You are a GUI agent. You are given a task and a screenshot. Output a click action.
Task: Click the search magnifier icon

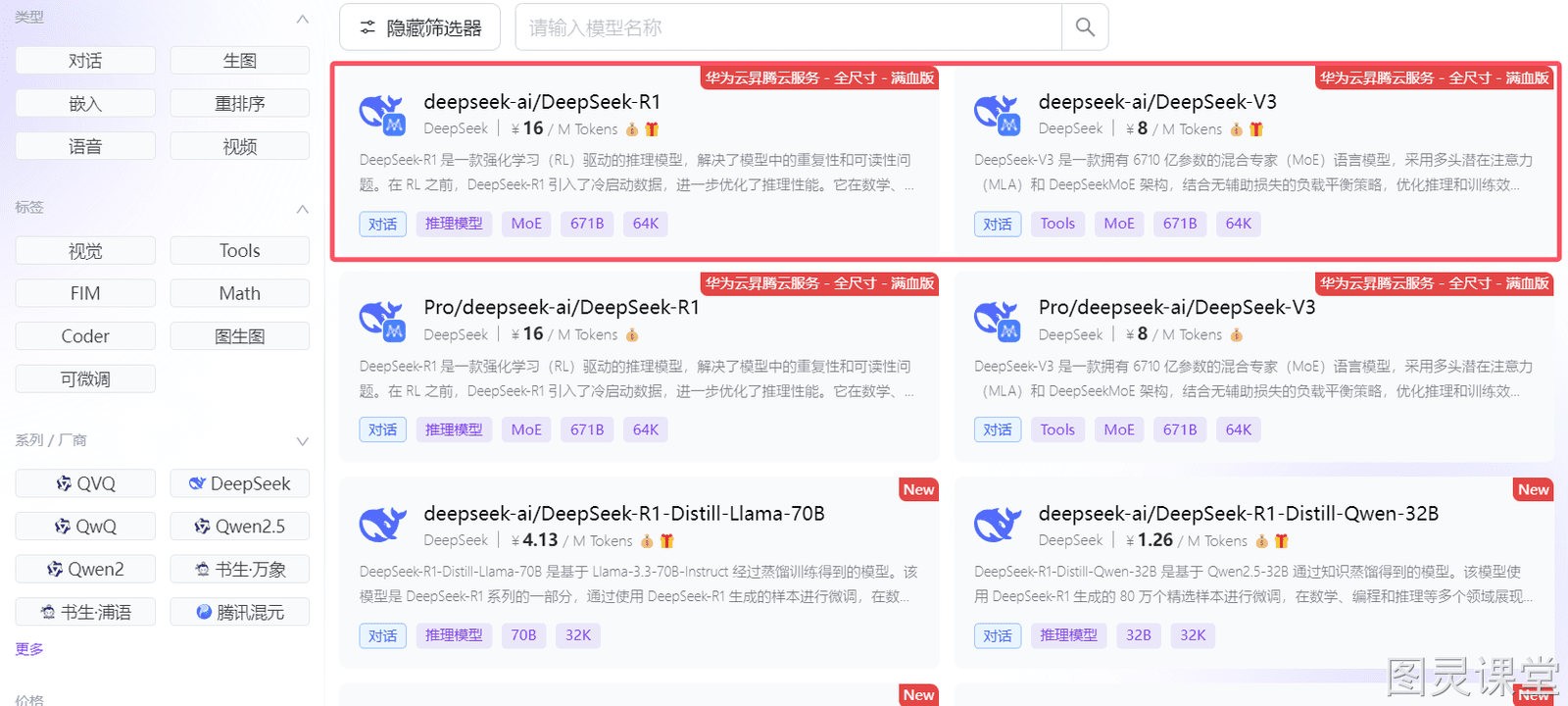tap(1085, 27)
